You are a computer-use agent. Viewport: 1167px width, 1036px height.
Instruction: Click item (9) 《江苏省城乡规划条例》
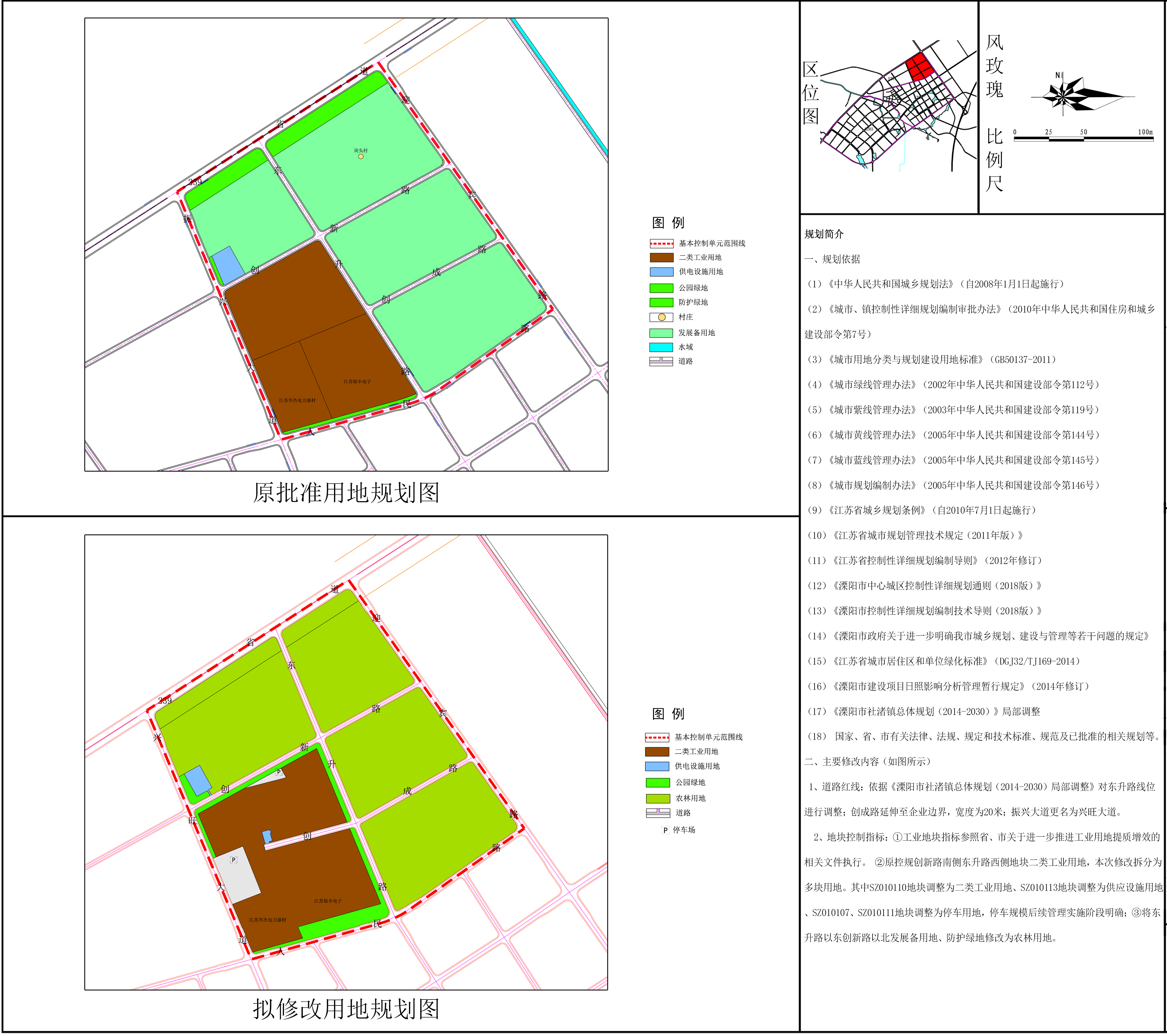coord(921,510)
